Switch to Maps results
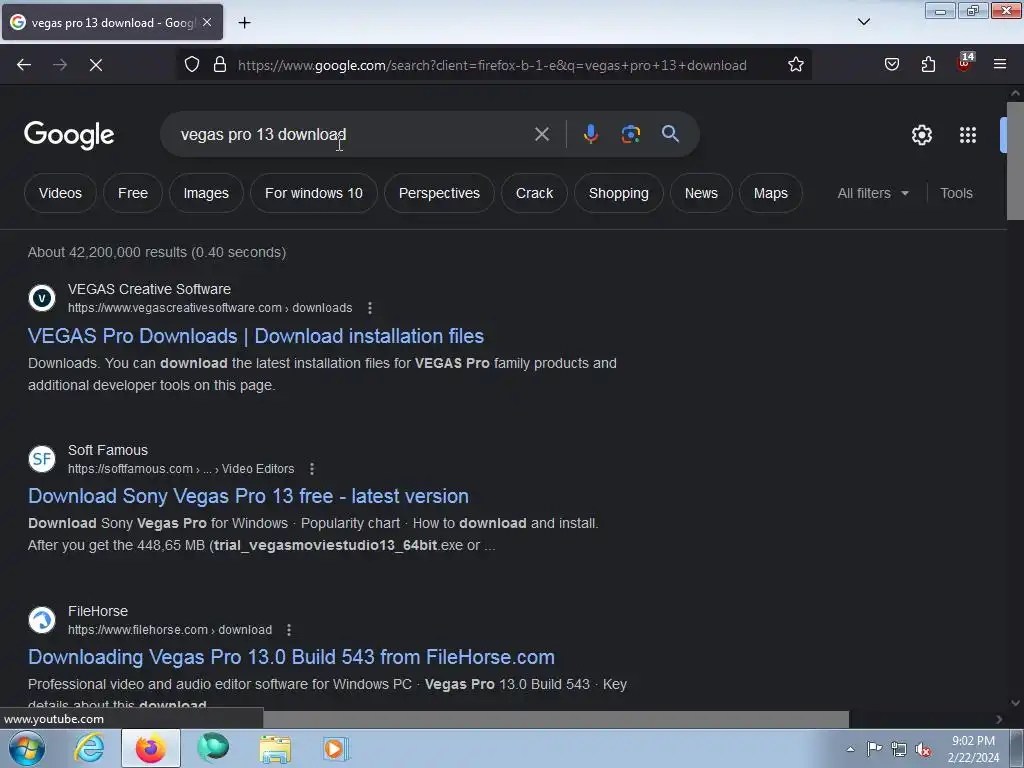Image resolution: width=1024 pixels, height=768 pixels. [x=771, y=193]
